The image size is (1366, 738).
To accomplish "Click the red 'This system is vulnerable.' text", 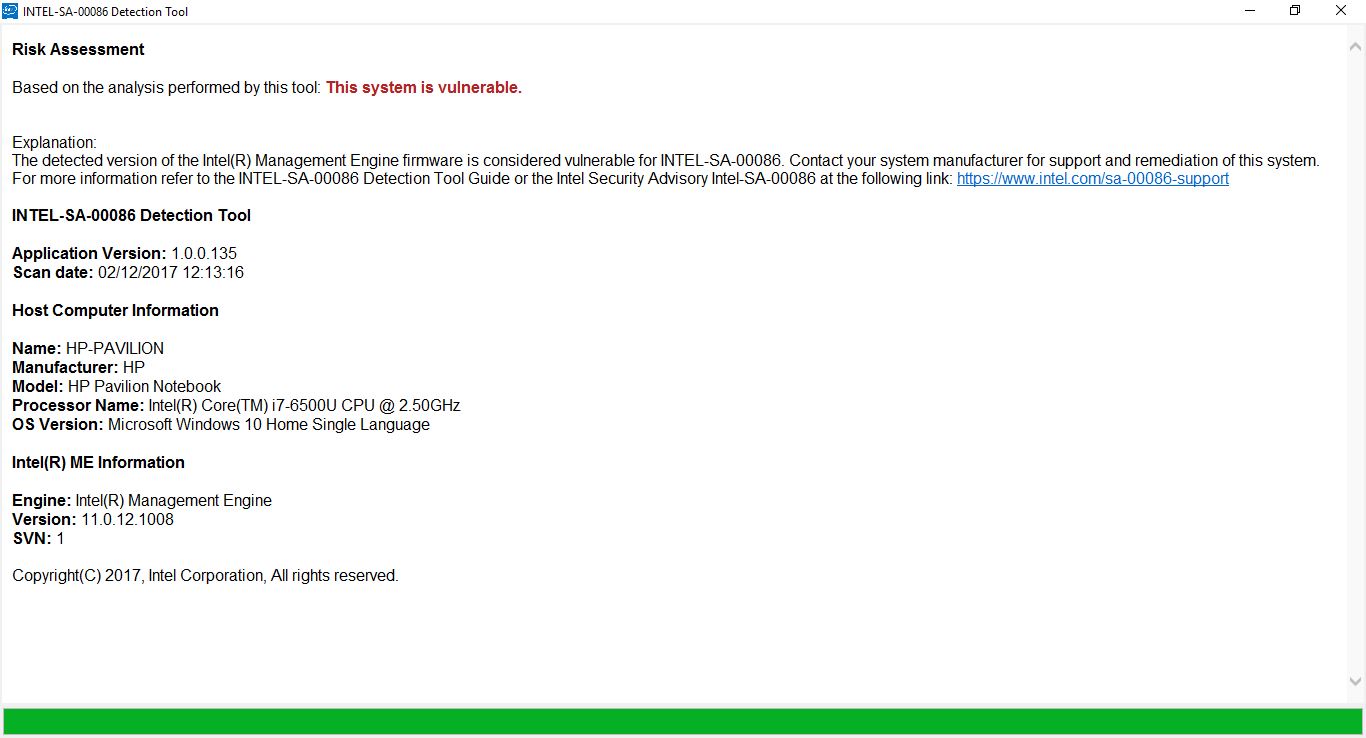I will pos(424,88).
